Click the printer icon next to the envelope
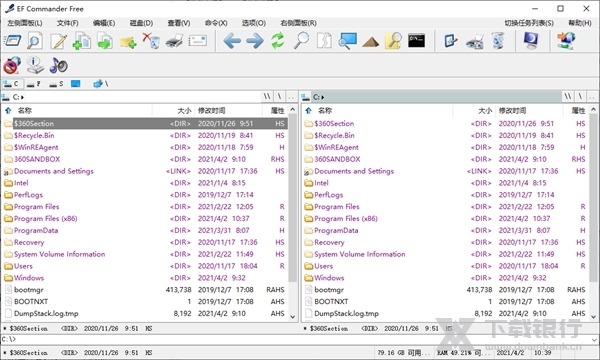 [174, 41]
